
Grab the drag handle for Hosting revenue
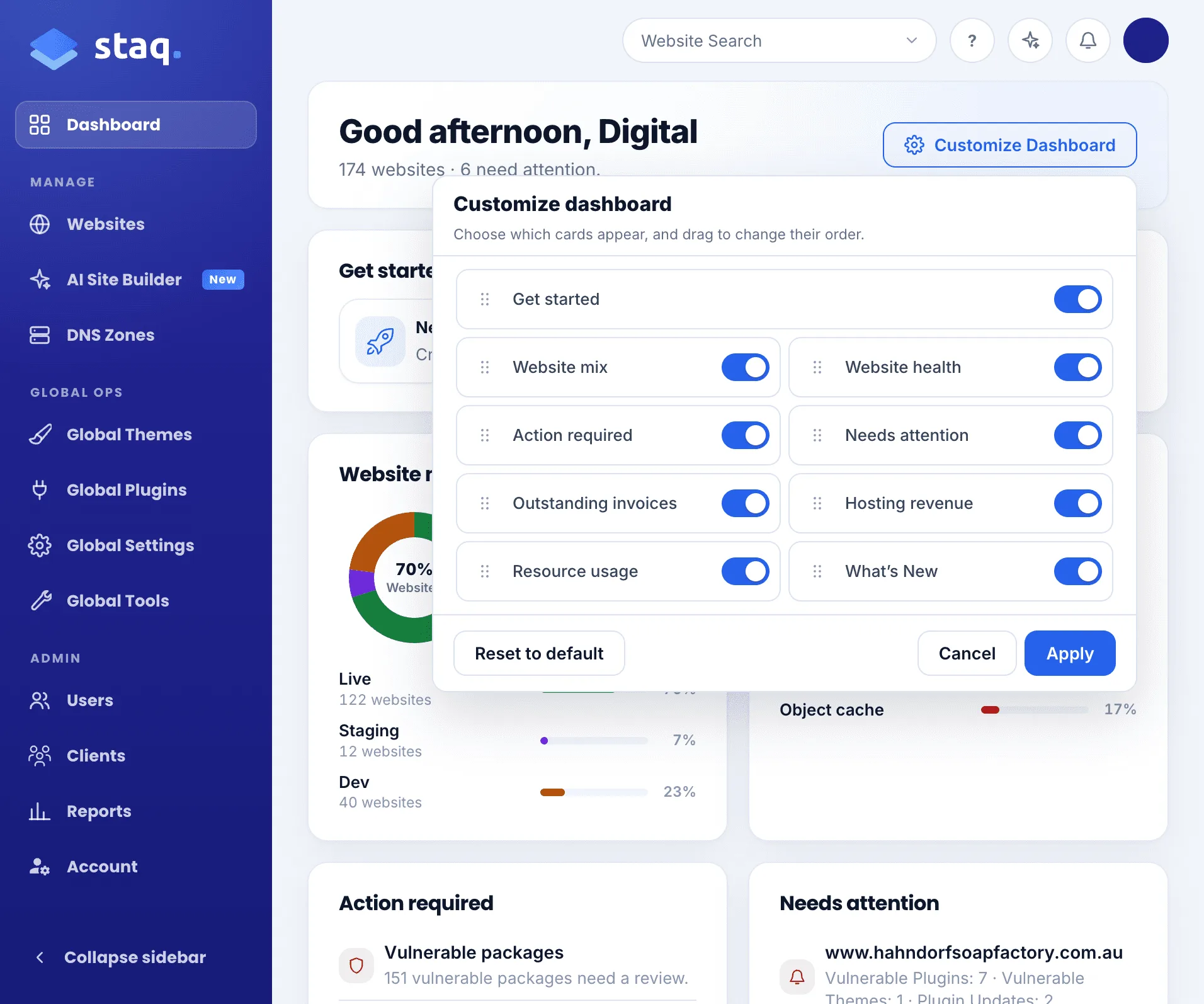(x=817, y=503)
